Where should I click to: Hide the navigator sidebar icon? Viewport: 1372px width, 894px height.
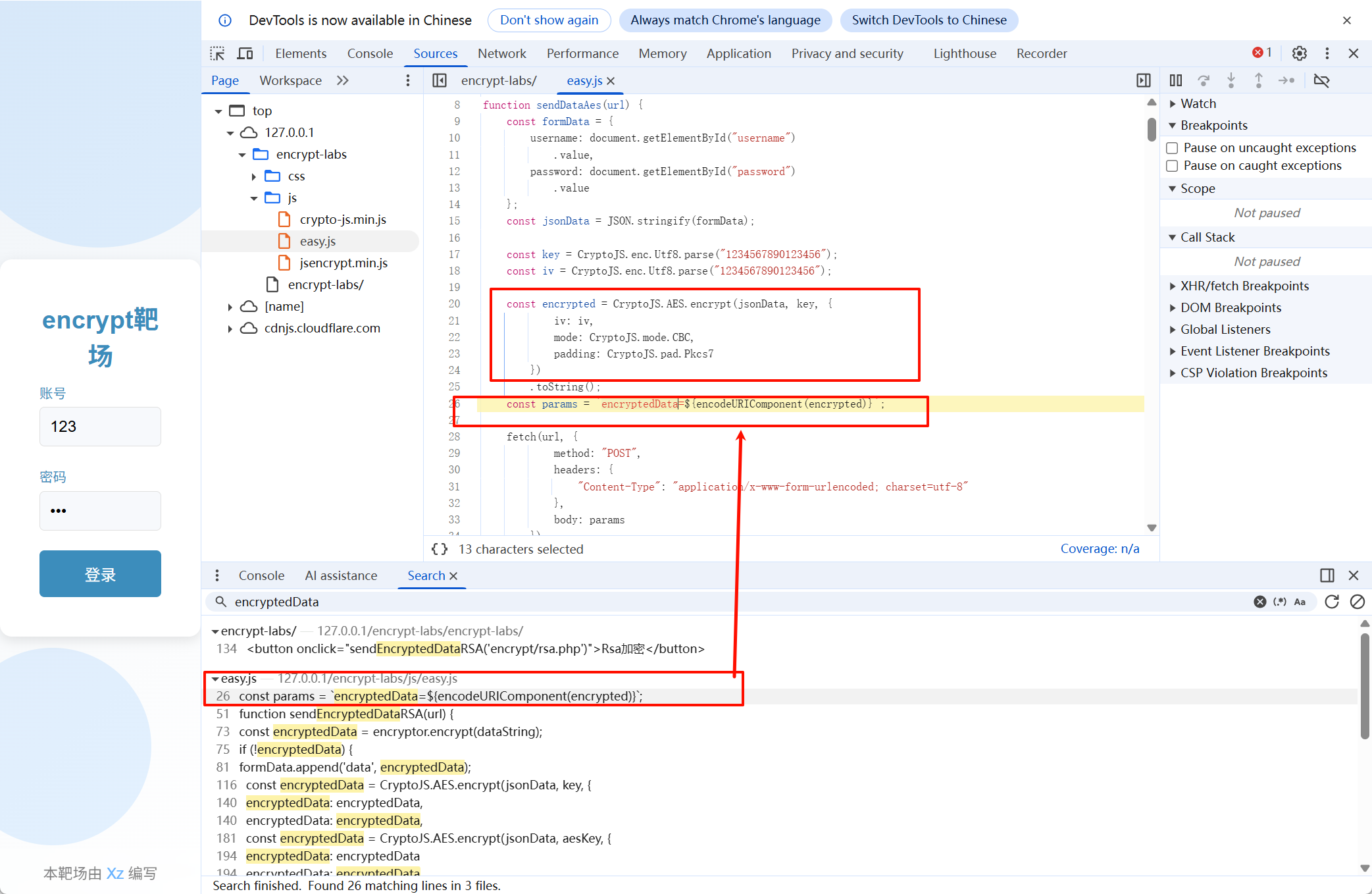pos(440,80)
